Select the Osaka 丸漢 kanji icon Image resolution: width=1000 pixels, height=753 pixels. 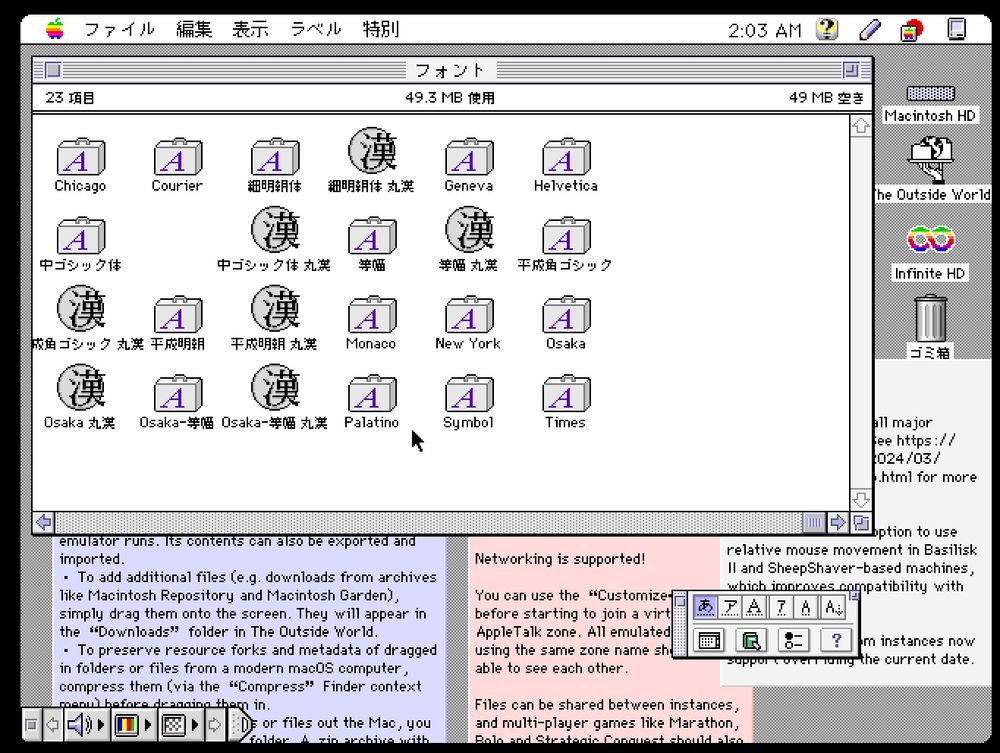click(x=81, y=388)
